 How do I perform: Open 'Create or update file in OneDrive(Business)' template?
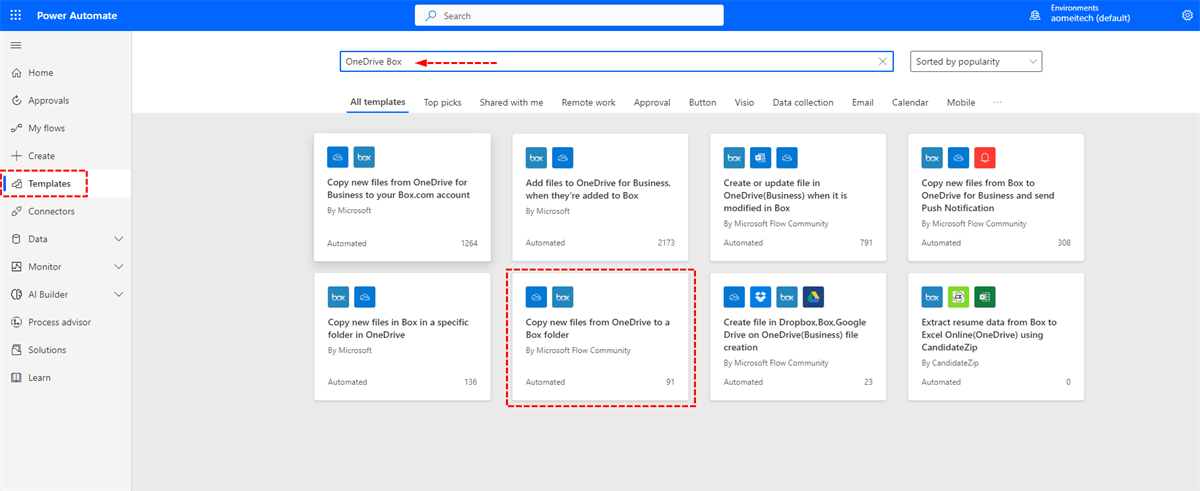click(x=798, y=196)
